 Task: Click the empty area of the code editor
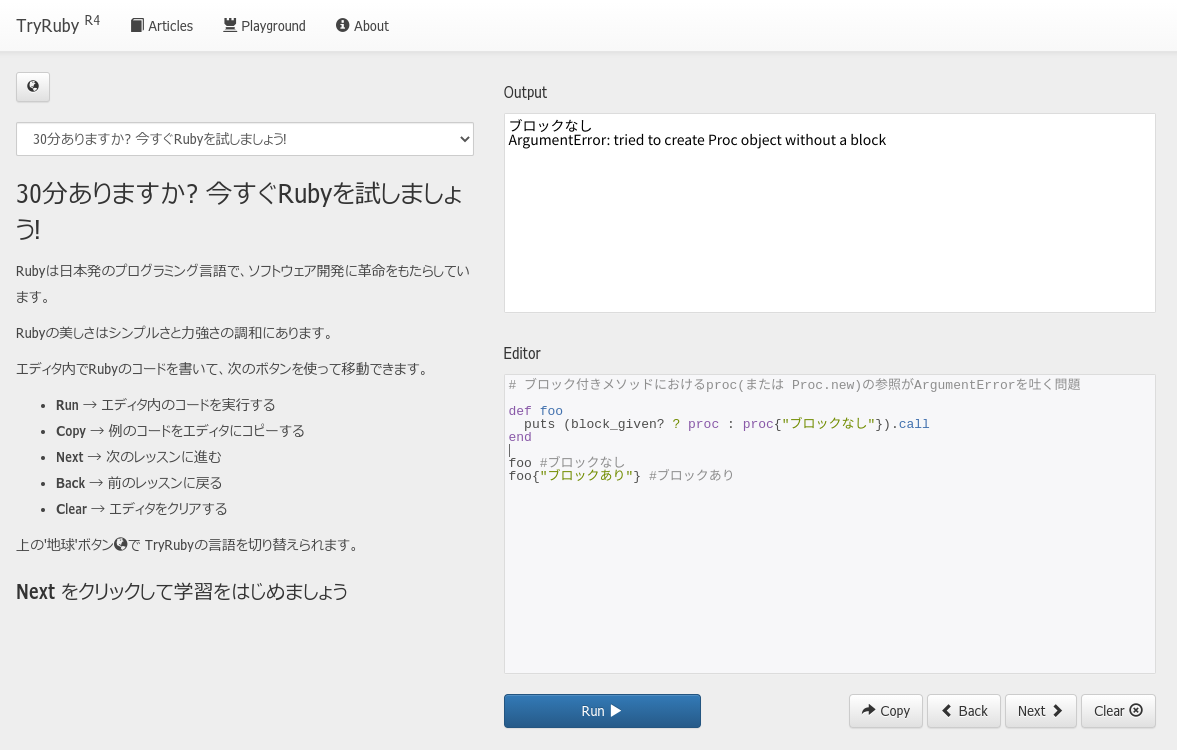[829, 580]
